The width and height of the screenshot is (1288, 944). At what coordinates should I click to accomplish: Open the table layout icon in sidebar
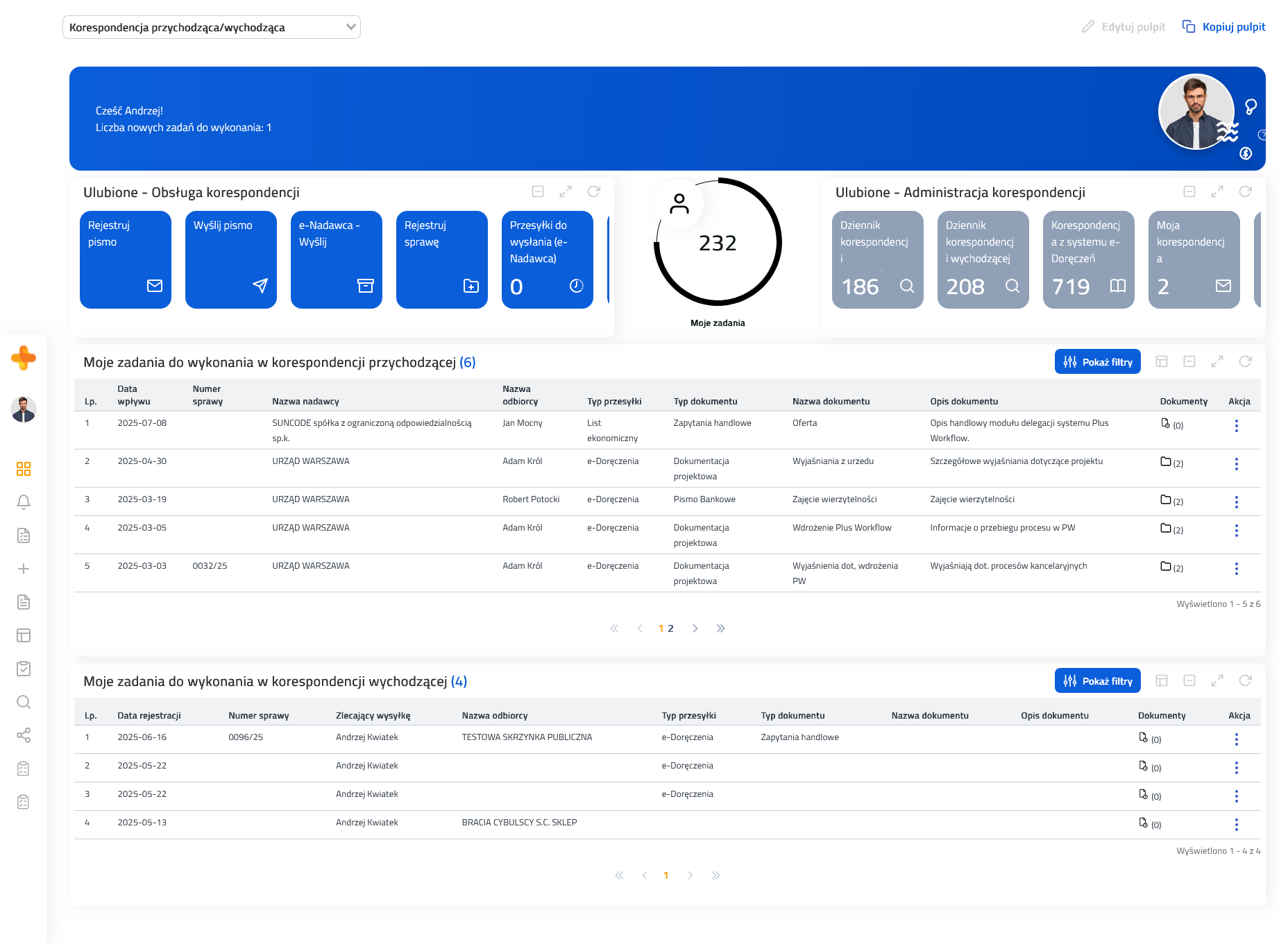point(24,635)
